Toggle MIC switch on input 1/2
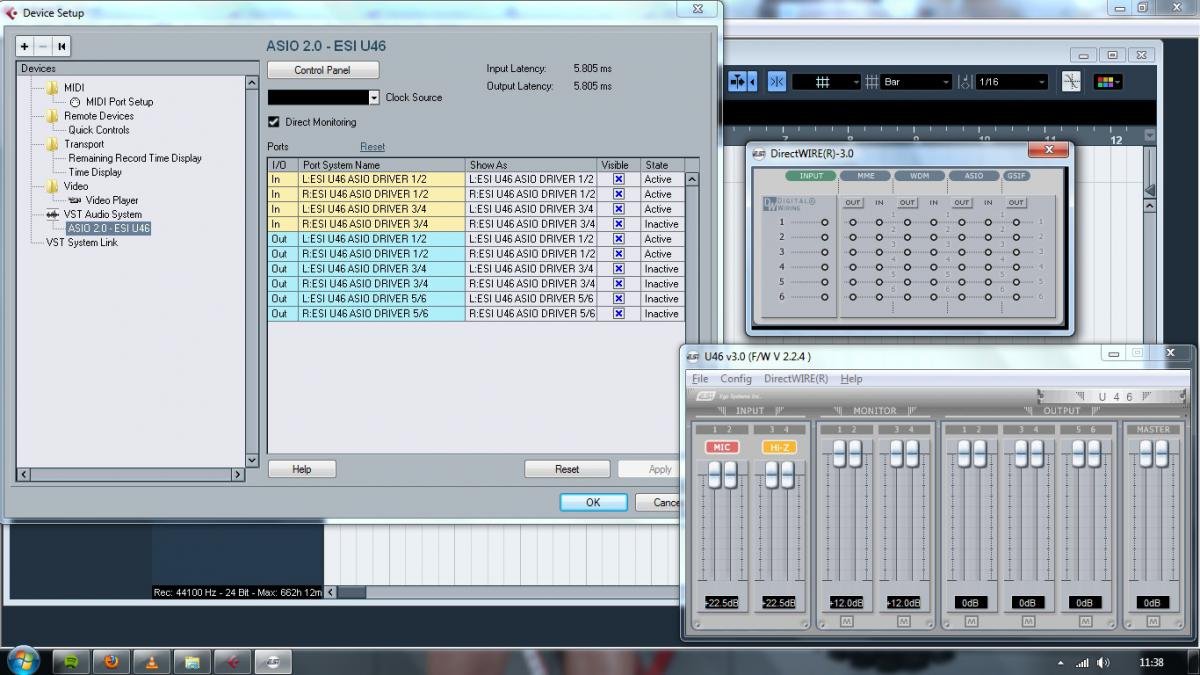The image size is (1200, 675). (x=722, y=447)
